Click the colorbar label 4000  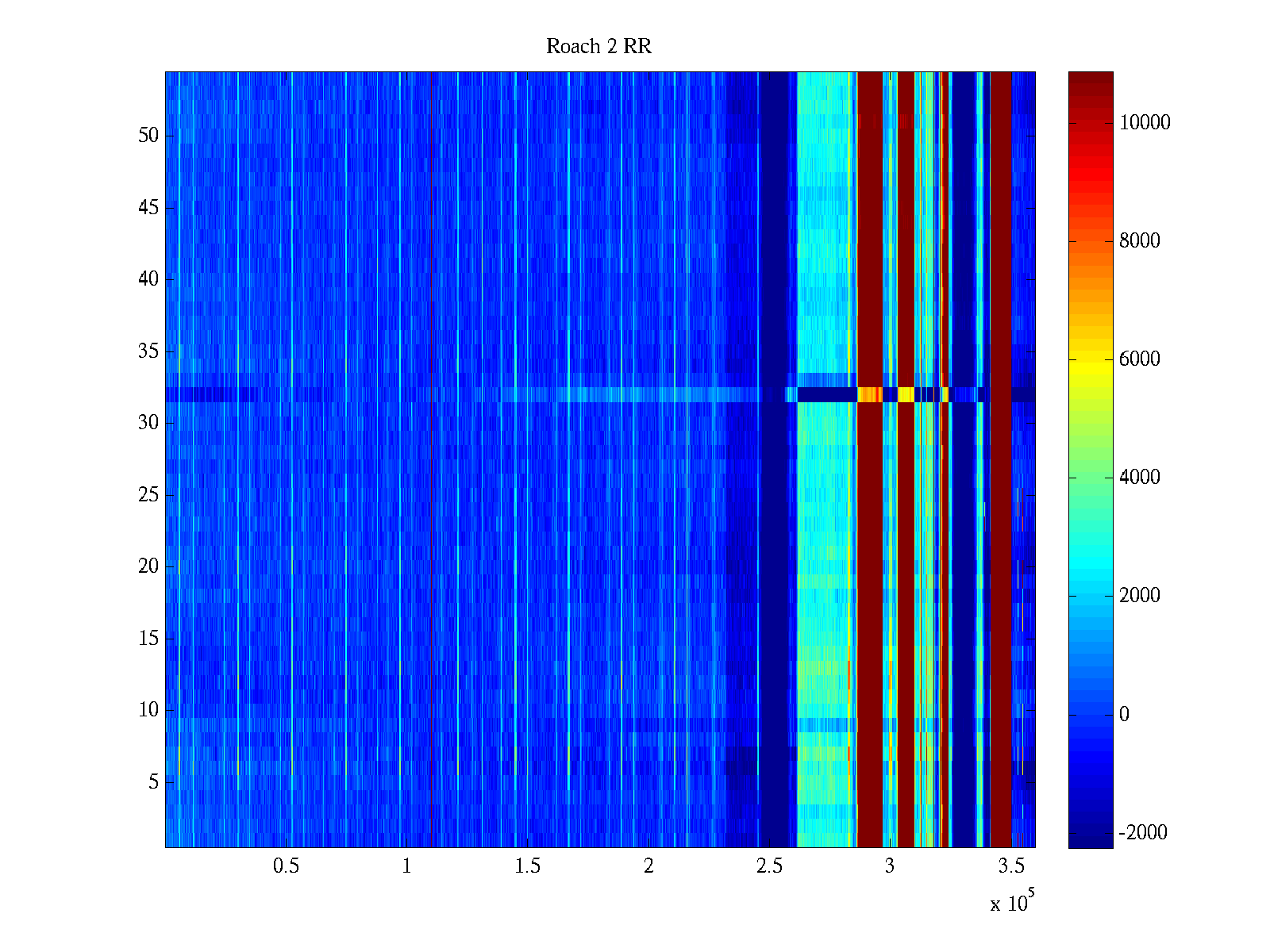pos(1139,478)
